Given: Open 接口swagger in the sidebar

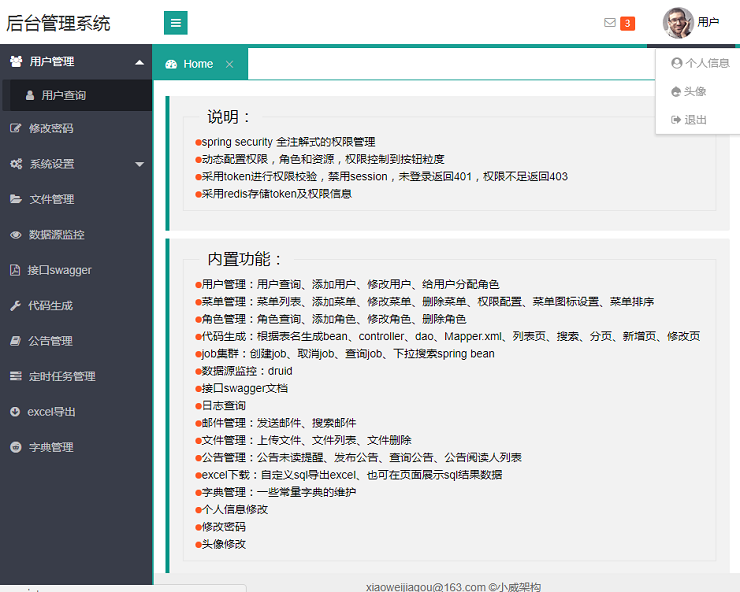Looking at the screenshot, I should (59, 270).
